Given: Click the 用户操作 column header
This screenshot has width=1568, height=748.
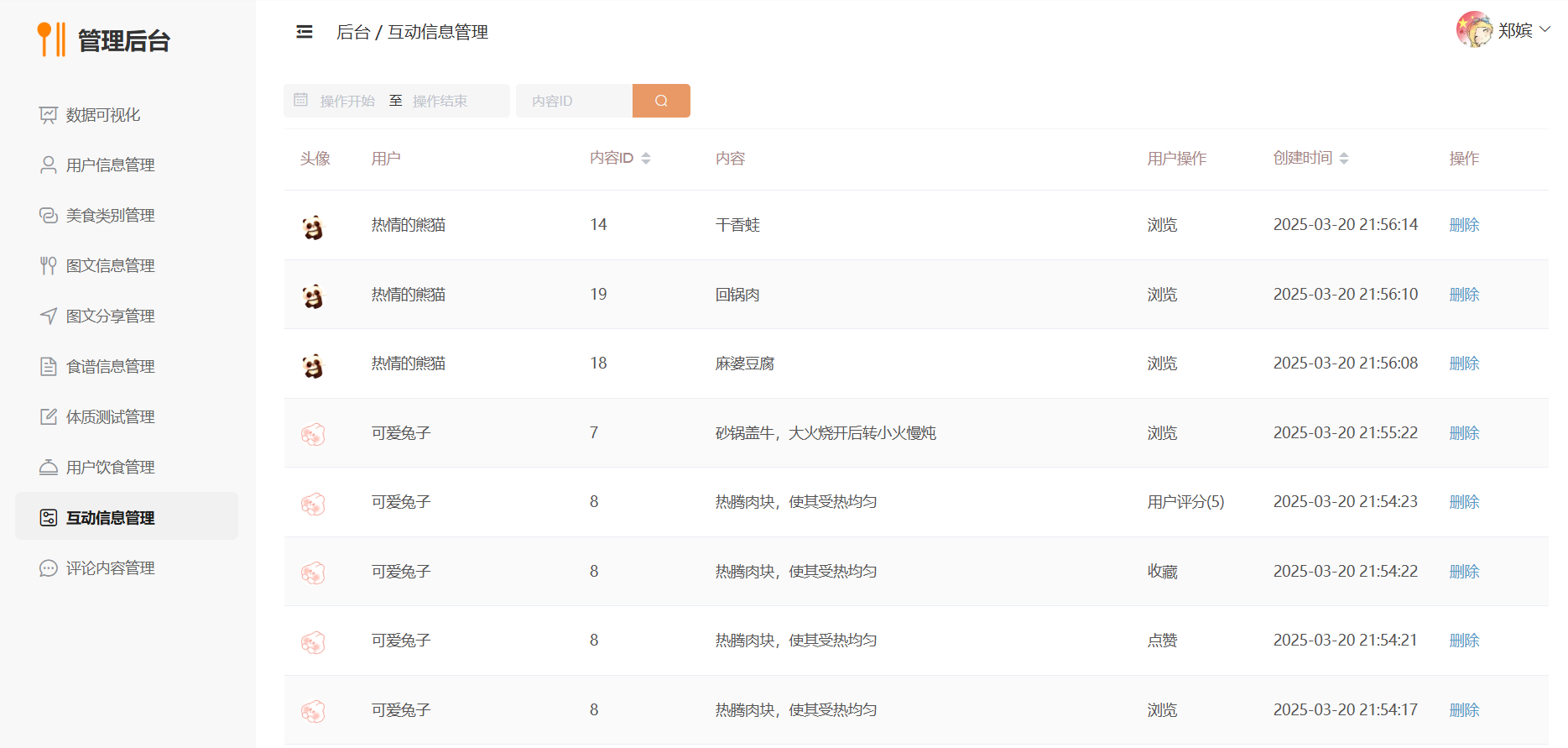Looking at the screenshot, I should 1177,159.
